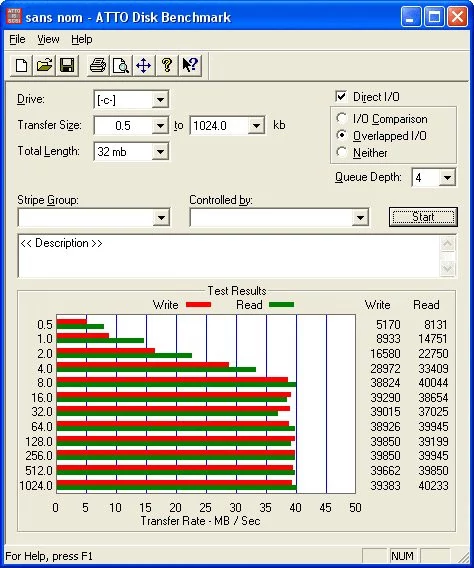Click the write value 39662

pyautogui.click(x=385, y=471)
